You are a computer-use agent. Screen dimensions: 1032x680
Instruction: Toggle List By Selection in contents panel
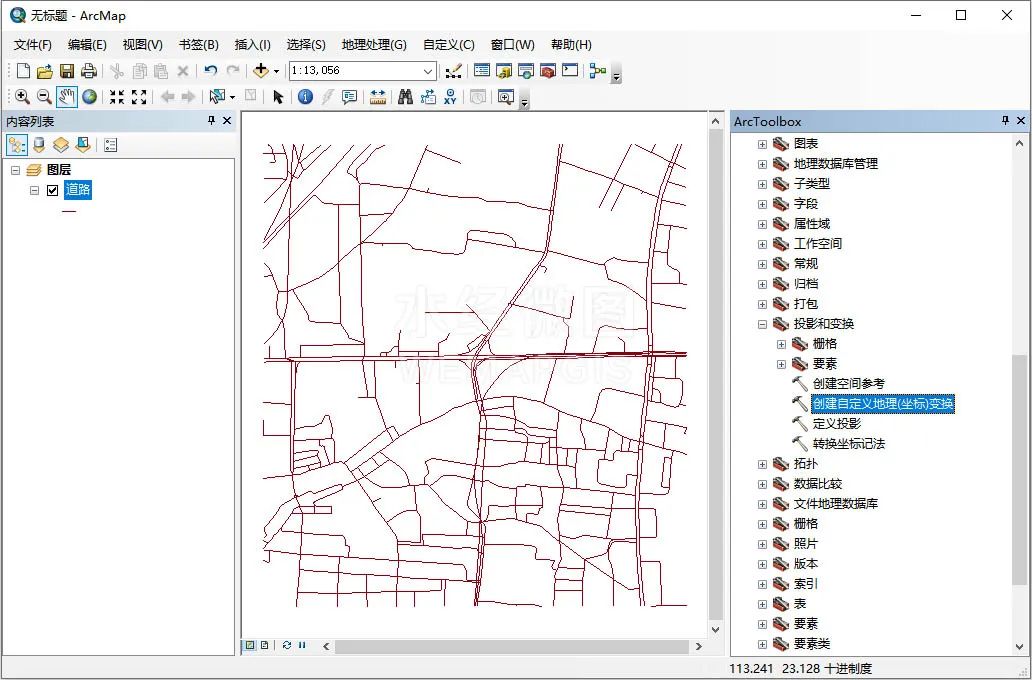[84, 144]
